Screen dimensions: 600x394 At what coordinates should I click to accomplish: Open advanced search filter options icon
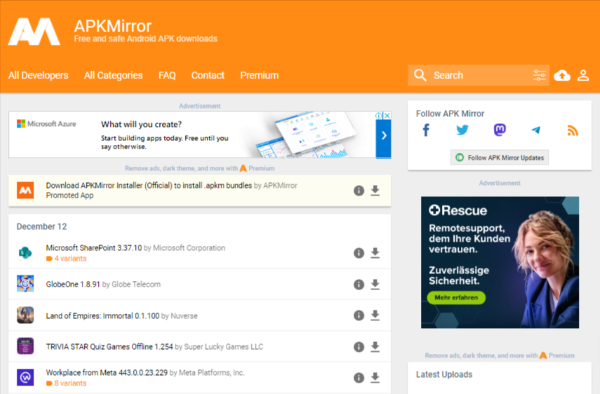tap(539, 75)
